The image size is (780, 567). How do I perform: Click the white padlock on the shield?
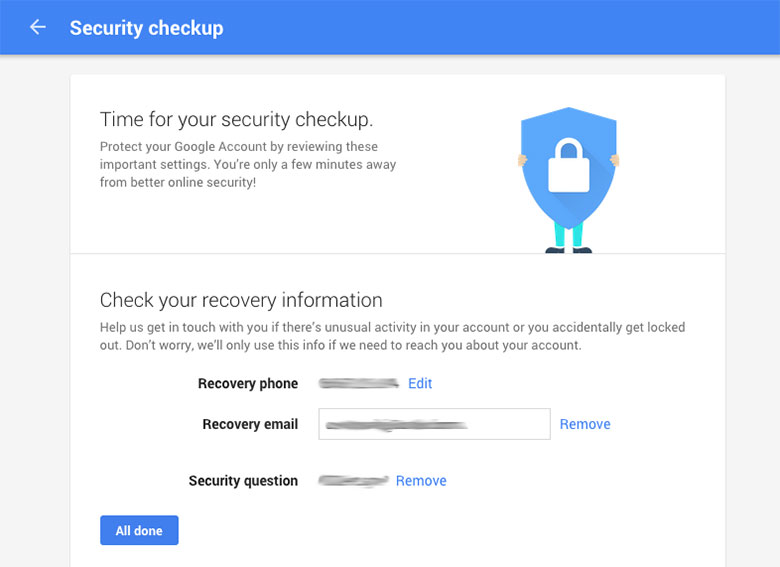point(569,165)
